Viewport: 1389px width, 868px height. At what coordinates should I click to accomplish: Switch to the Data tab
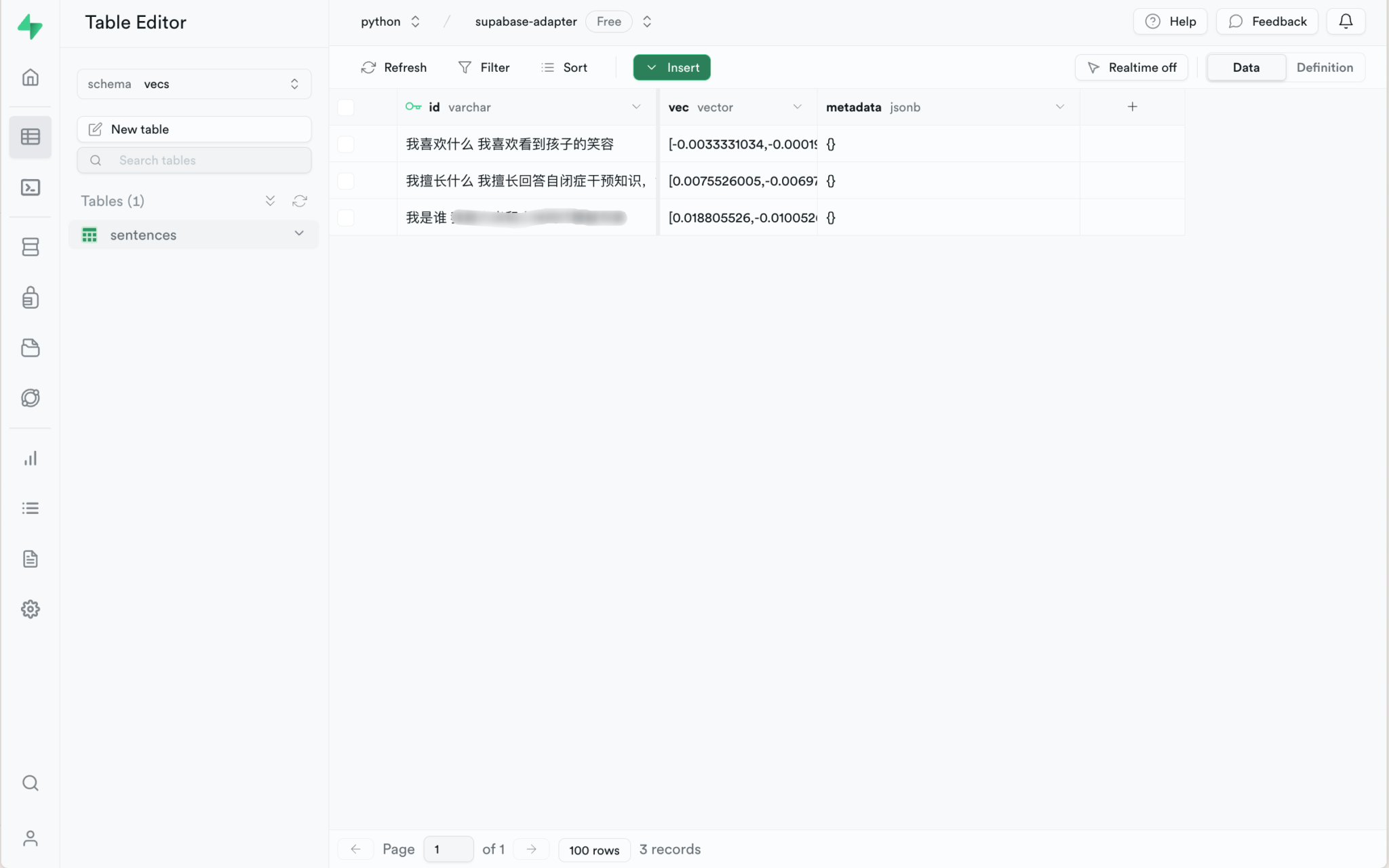click(x=1246, y=67)
